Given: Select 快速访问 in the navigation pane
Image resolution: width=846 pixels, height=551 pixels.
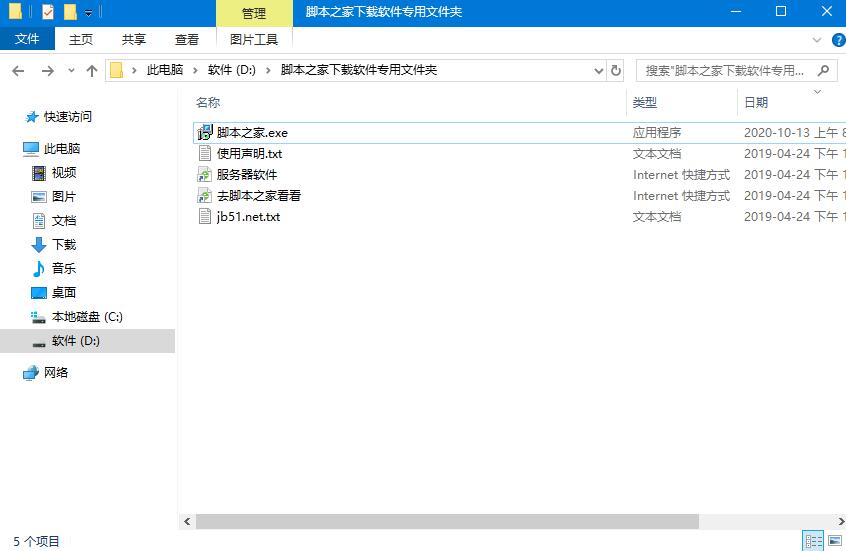Looking at the screenshot, I should (x=67, y=117).
